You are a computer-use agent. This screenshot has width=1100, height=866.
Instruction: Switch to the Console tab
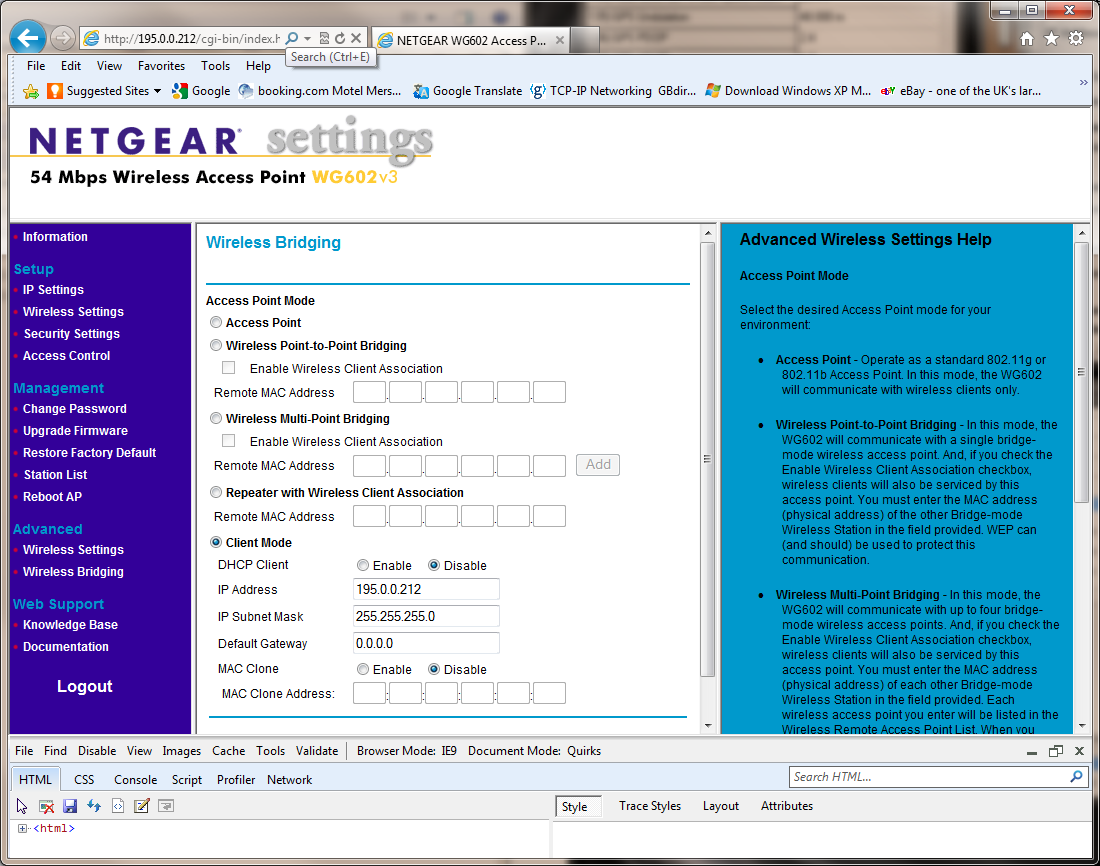135,780
